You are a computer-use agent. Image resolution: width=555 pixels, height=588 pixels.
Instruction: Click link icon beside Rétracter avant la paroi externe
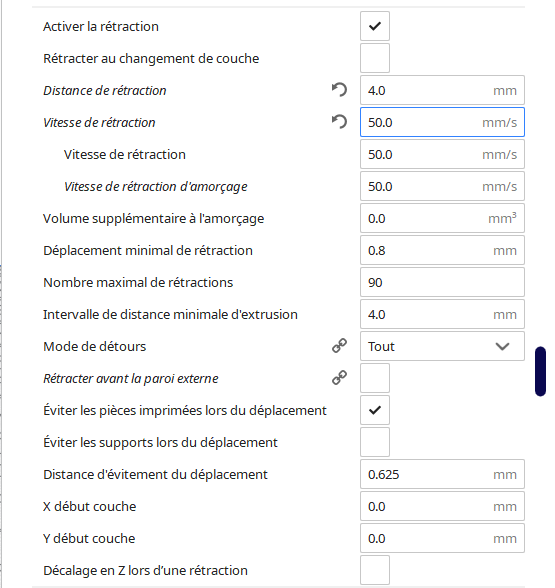tap(339, 378)
